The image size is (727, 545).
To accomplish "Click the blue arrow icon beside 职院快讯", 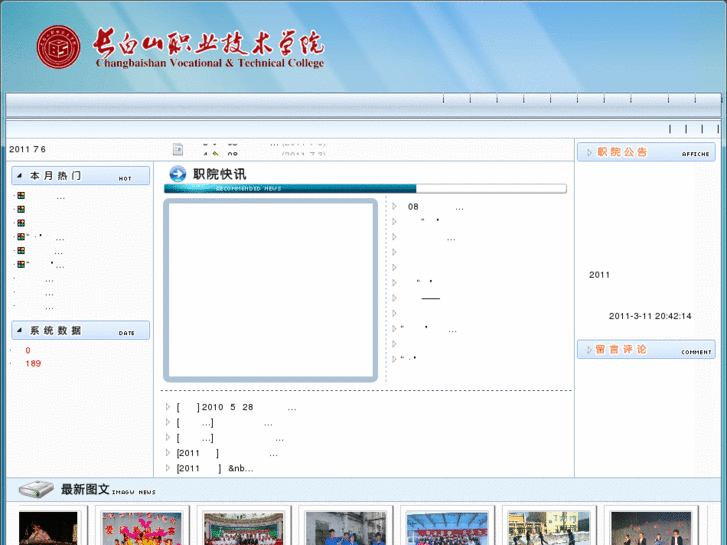I will tap(178, 173).
